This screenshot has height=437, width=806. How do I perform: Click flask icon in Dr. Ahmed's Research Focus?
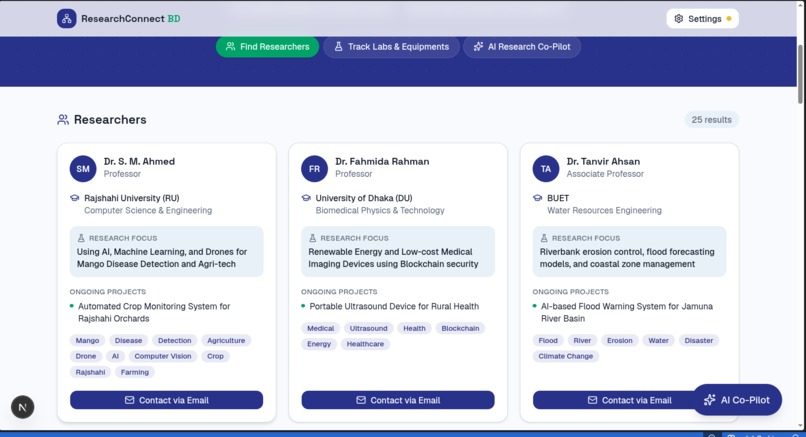81,238
